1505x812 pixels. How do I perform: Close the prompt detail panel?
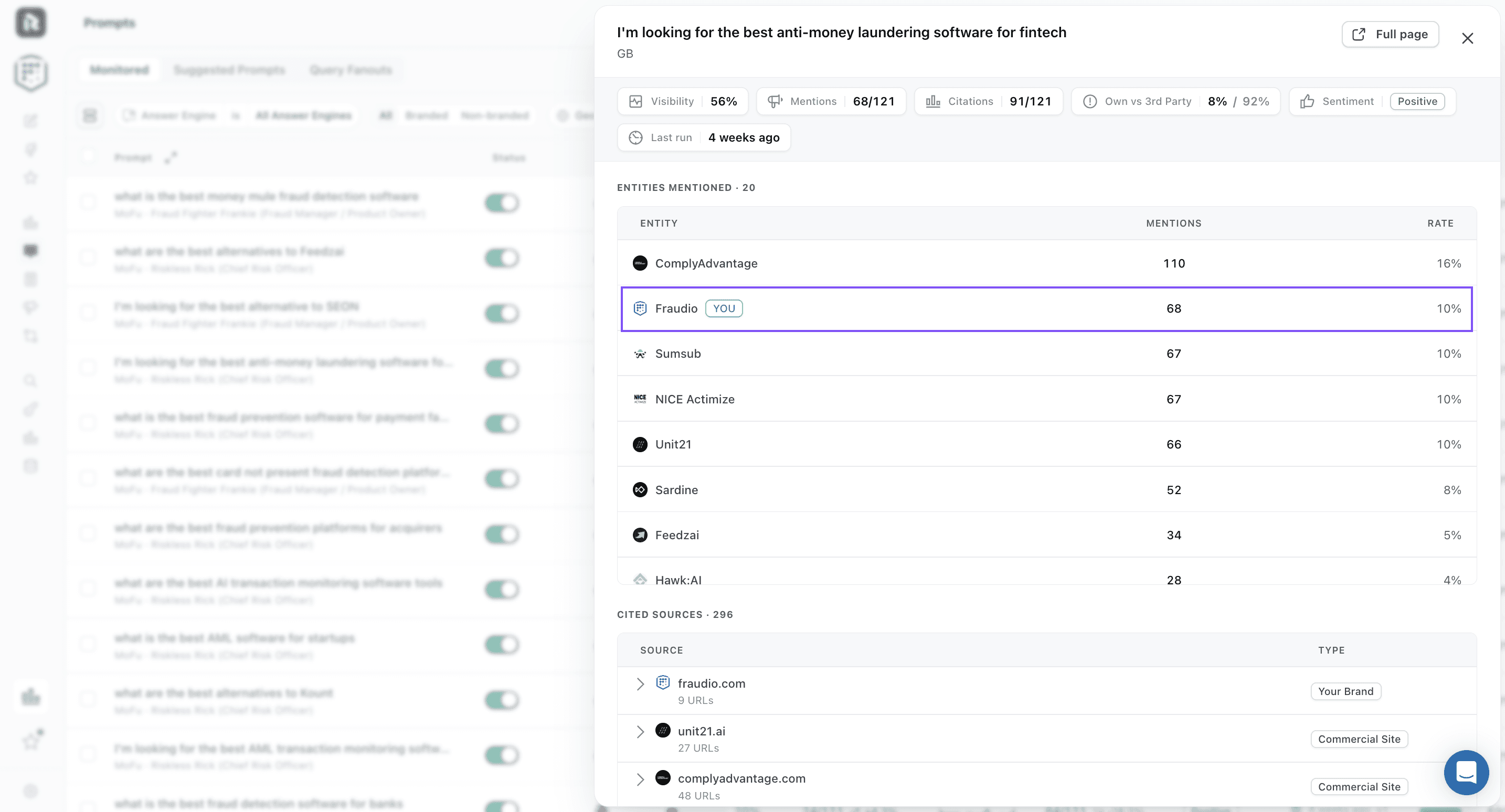click(x=1467, y=39)
